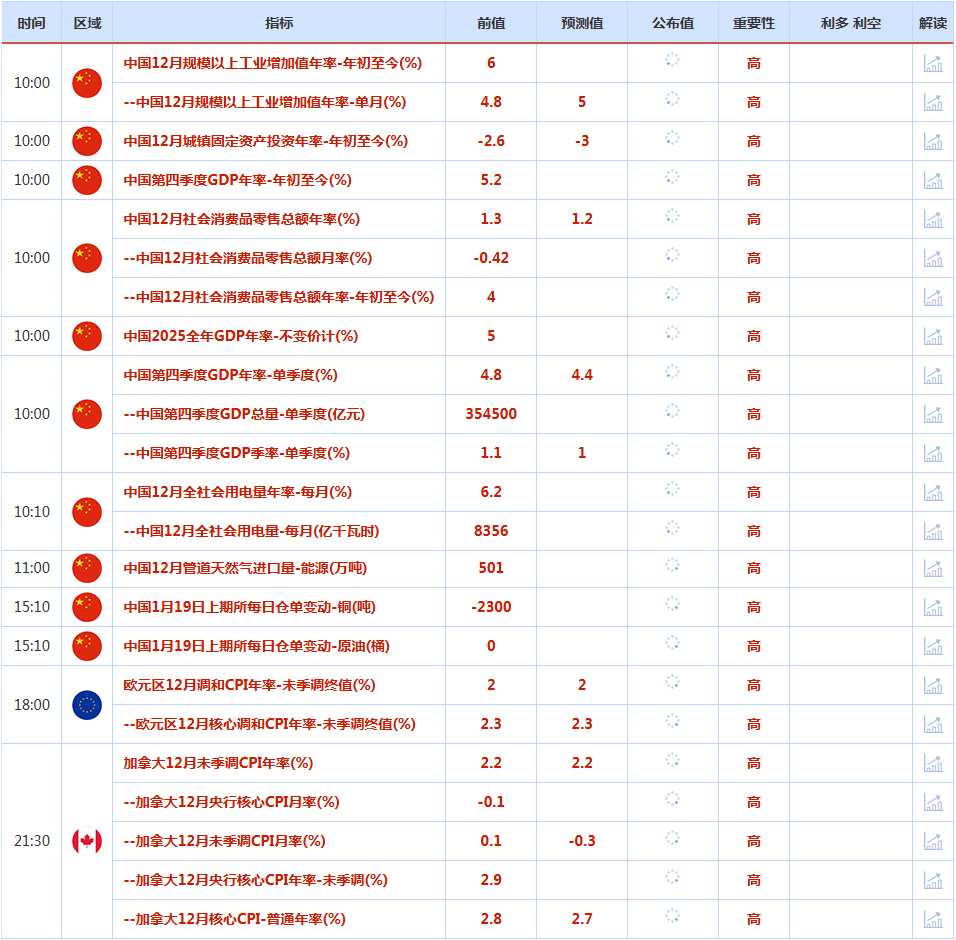This screenshot has width=956, height=940.
Task: Open chart icon for 社会消费品零售总额年率-年初至今 row
Action: (x=933, y=297)
